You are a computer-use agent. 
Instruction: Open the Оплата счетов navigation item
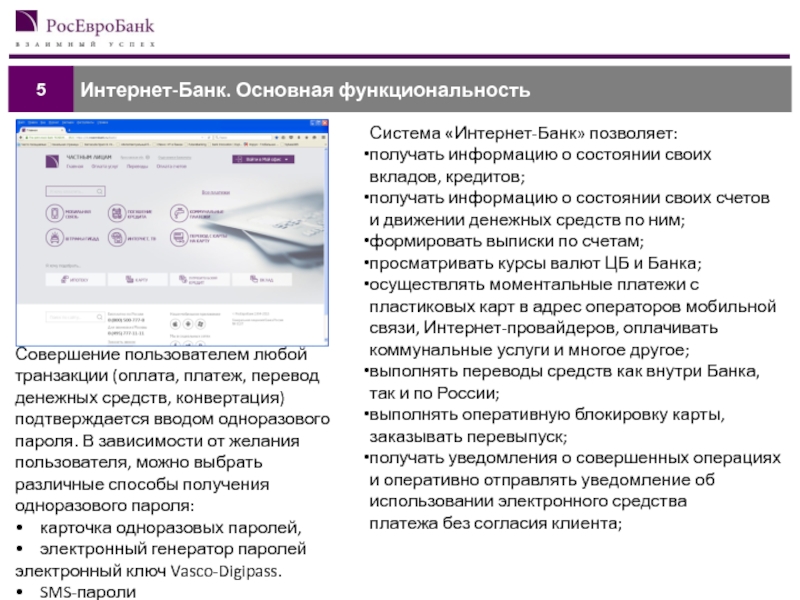pos(171,166)
